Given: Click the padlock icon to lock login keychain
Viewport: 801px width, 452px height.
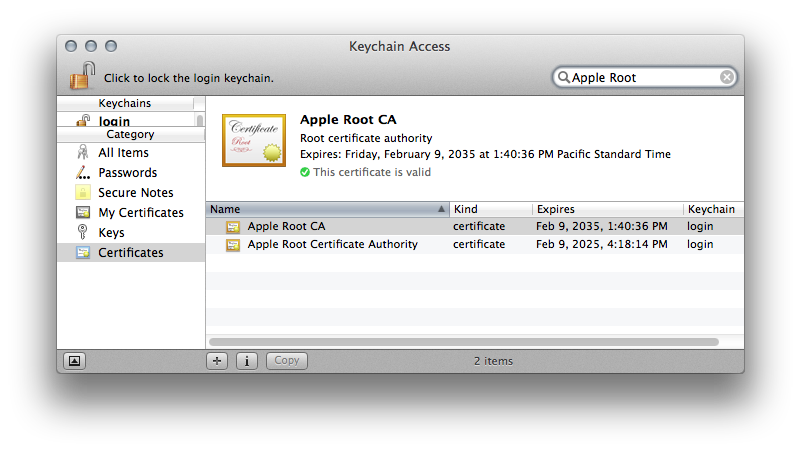Looking at the screenshot, I should (83, 76).
